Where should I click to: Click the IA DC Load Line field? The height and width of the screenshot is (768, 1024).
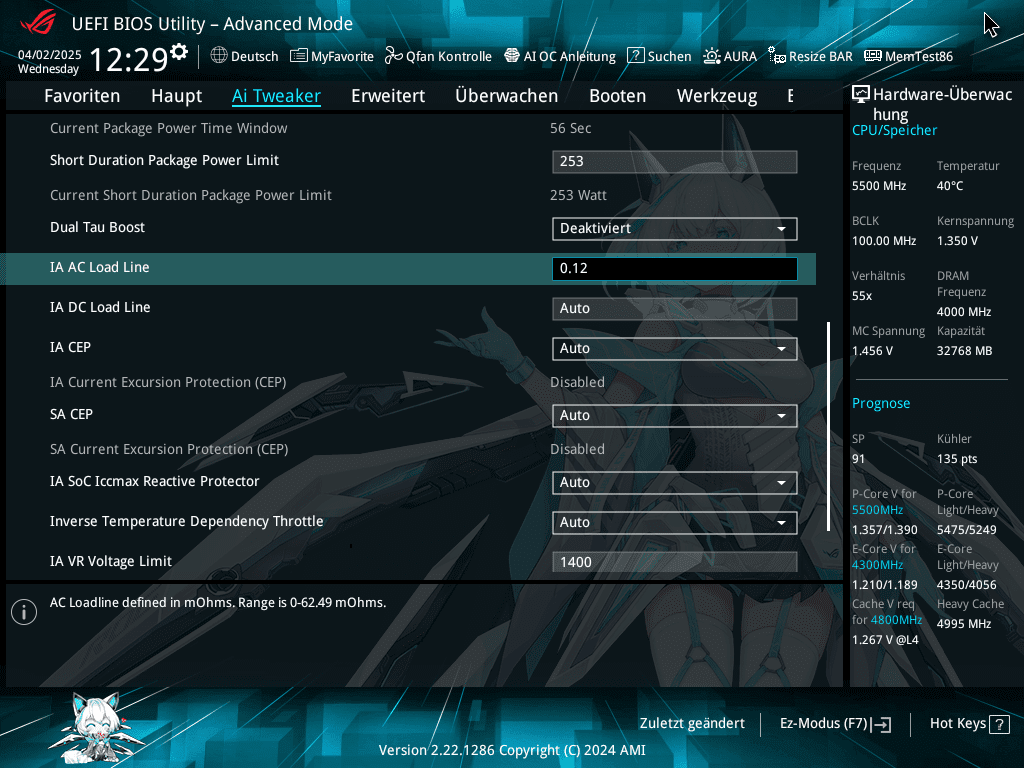coord(675,308)
